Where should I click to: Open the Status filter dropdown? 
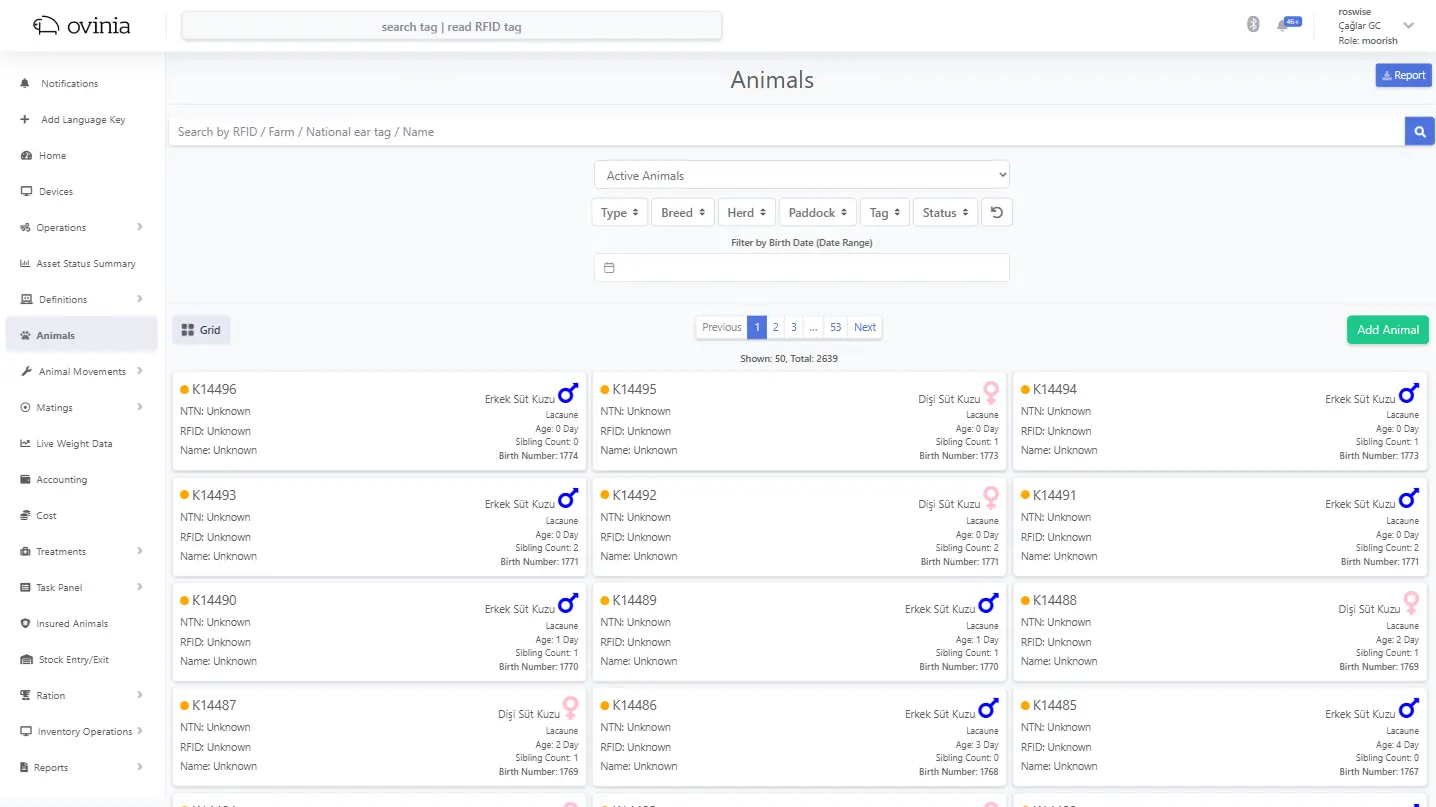point(944,211)
